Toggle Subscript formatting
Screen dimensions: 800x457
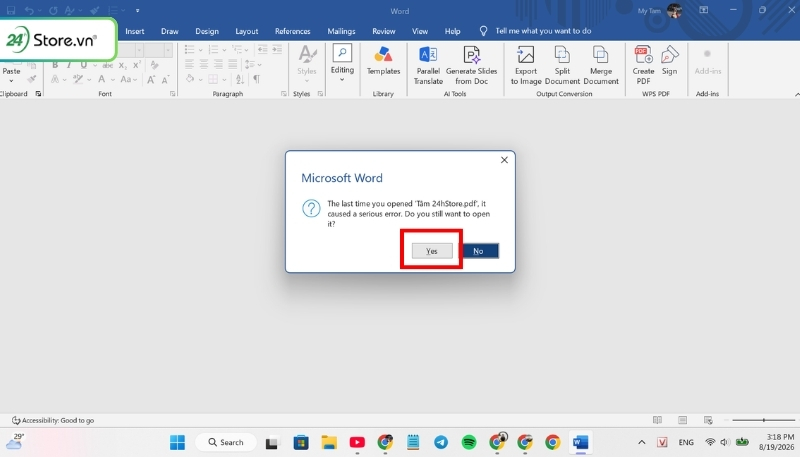tap(122, 65)
